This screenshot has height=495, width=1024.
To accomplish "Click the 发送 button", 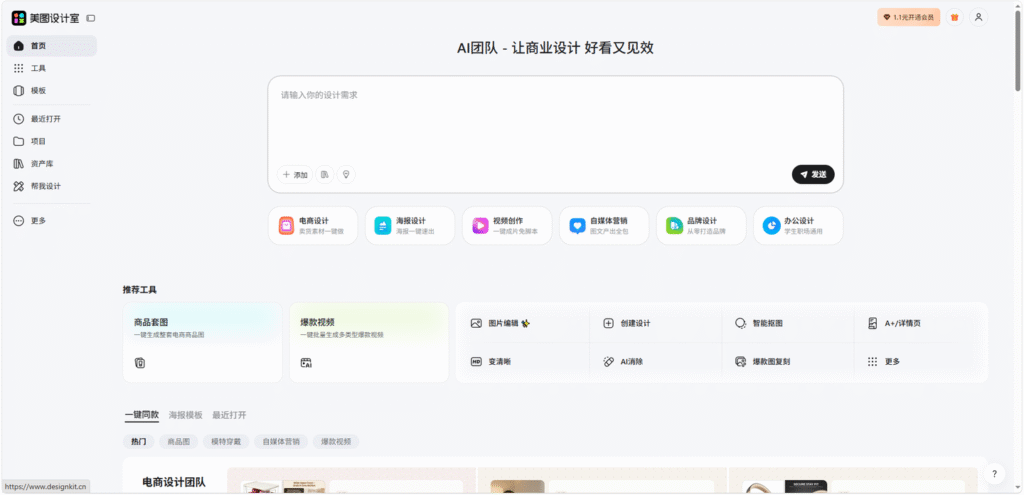I will click(x=813, y=174).
